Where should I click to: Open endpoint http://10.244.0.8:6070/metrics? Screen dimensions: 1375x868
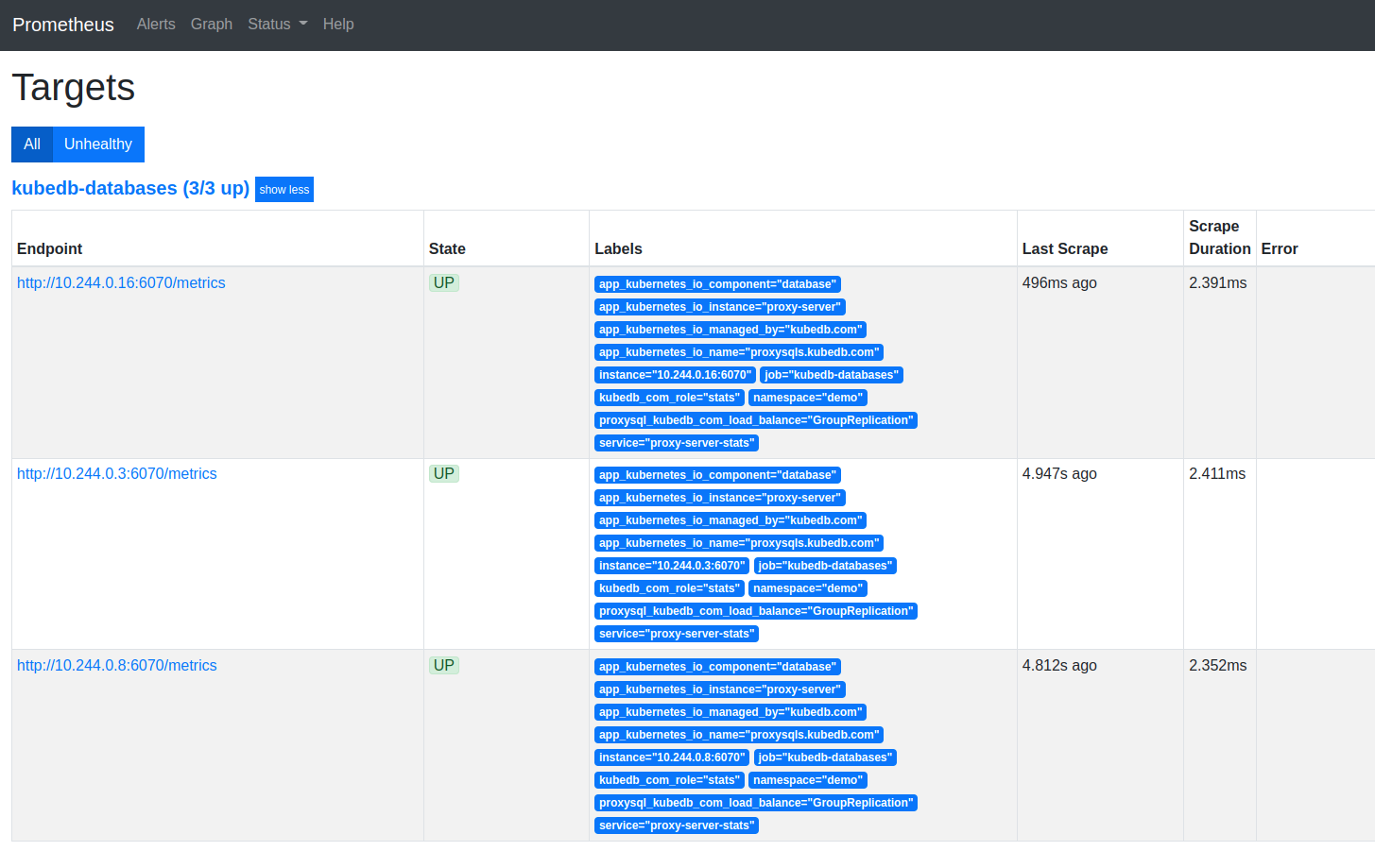coord(117,666)
